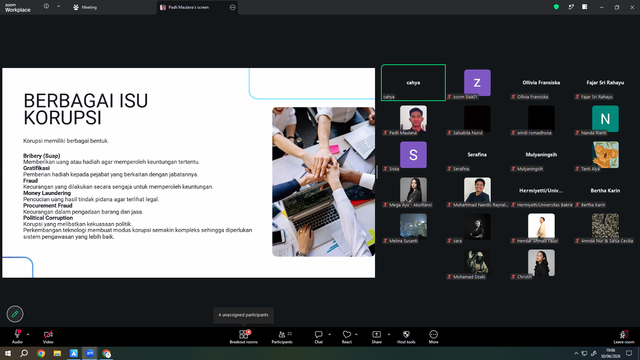
Task: Click Nanda Rianti's green N avatar
Action: tap(605, 119)
